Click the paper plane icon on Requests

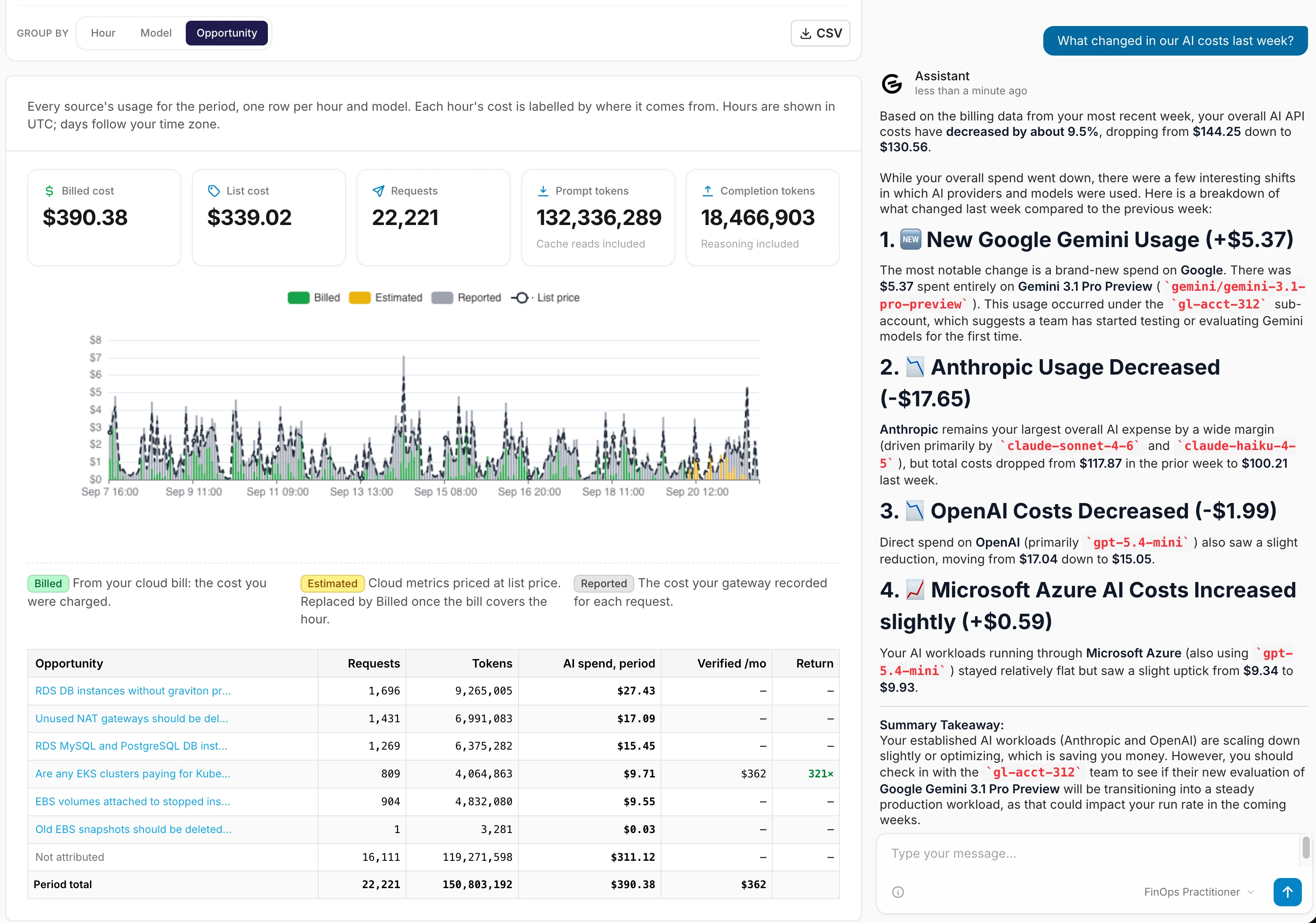tap(378, 191)
